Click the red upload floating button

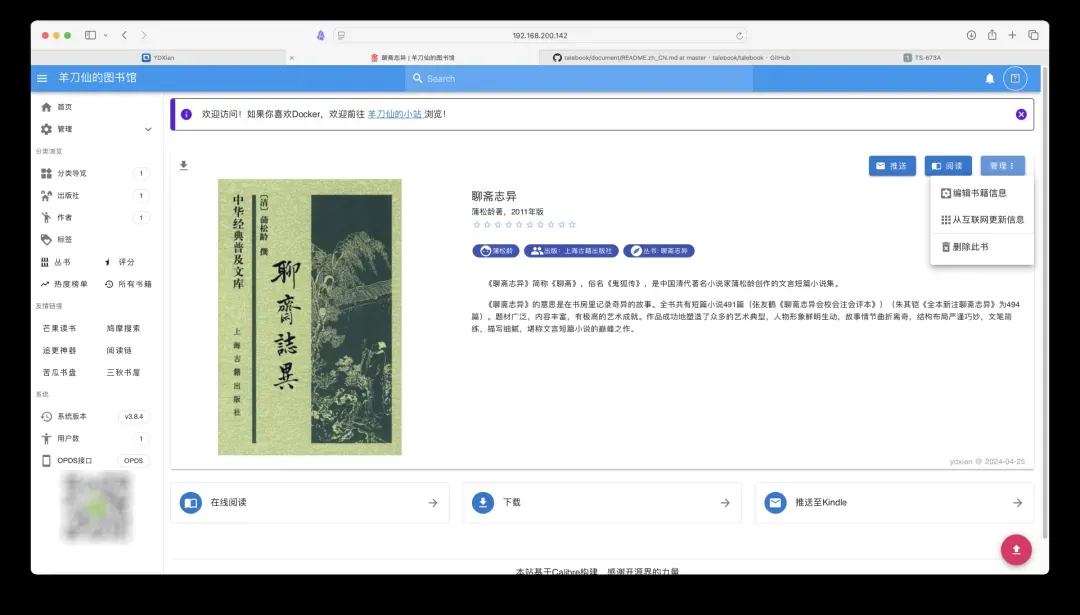tap(1016, 549)
